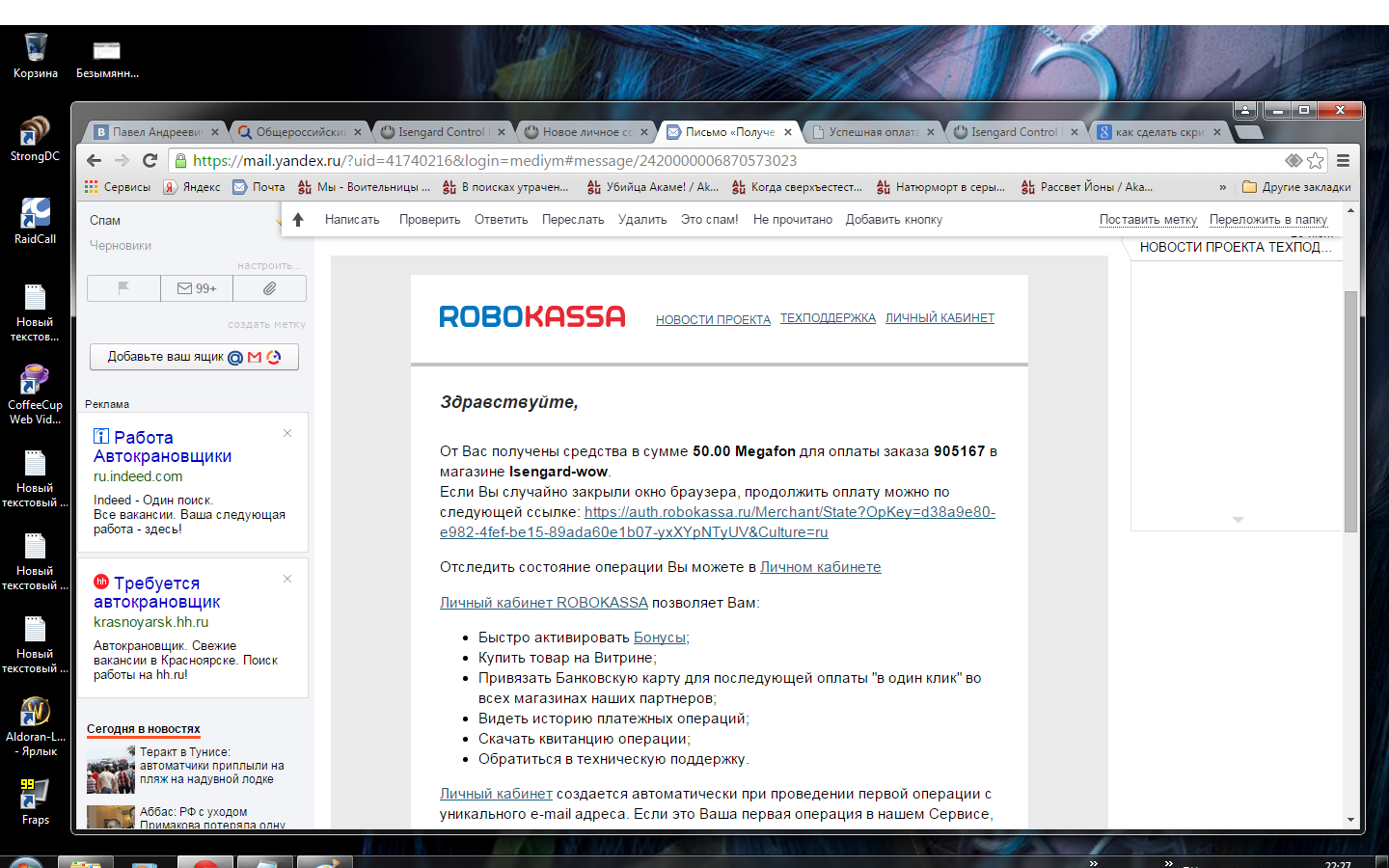
Task: Open the Chrome hamburger menu
Action: tap(1343, 161)
